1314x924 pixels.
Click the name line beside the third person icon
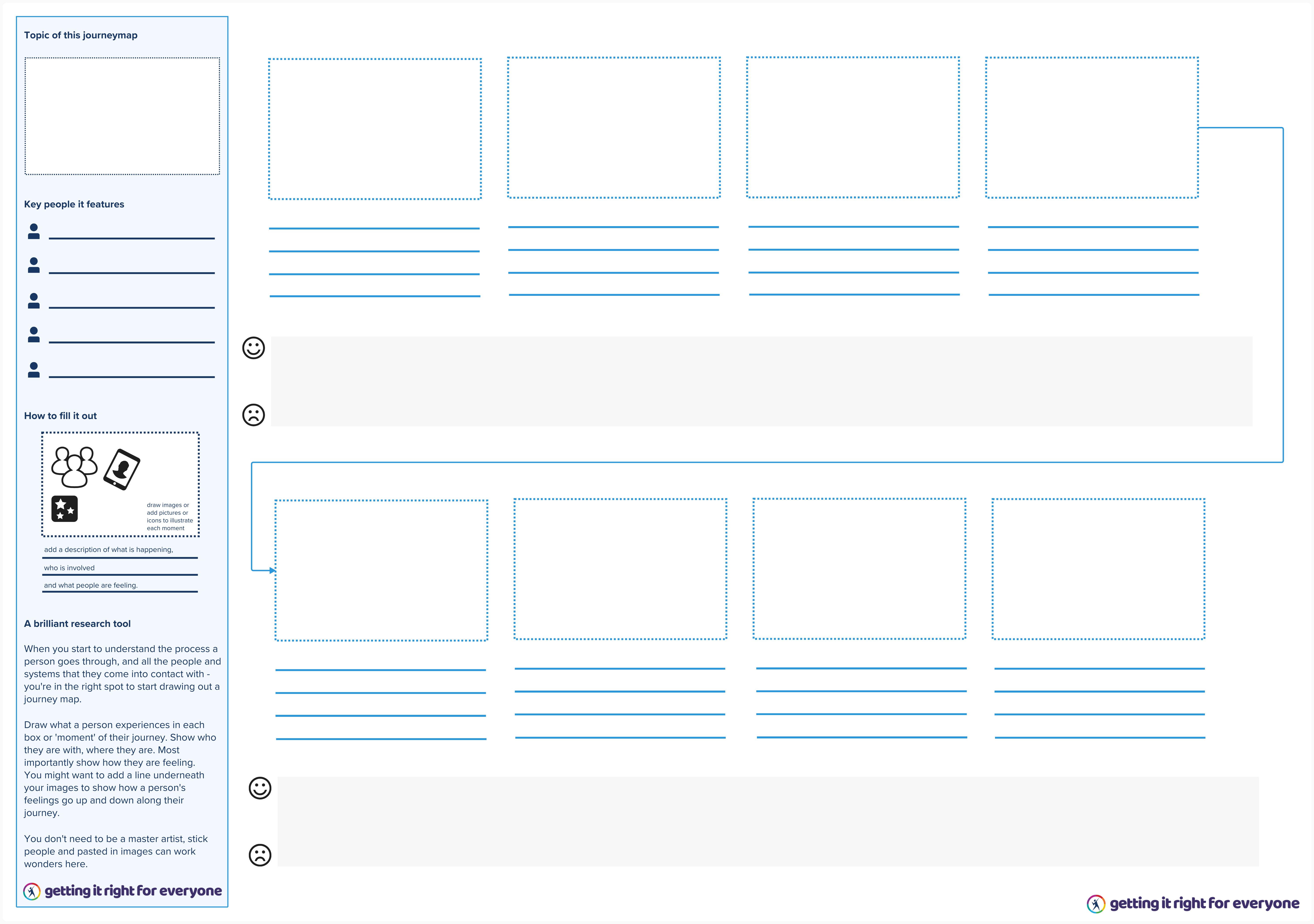(x=132, y=307)
